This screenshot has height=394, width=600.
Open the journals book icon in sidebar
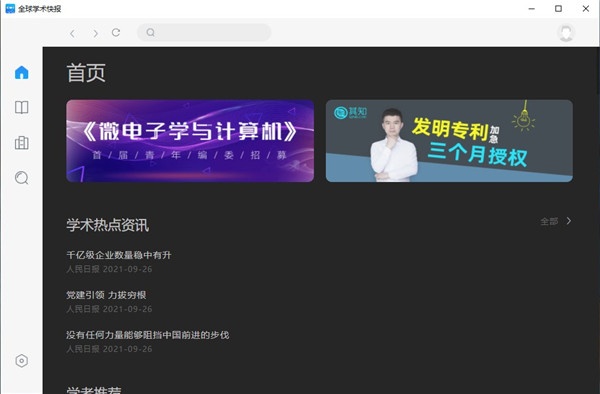(21, 107)
